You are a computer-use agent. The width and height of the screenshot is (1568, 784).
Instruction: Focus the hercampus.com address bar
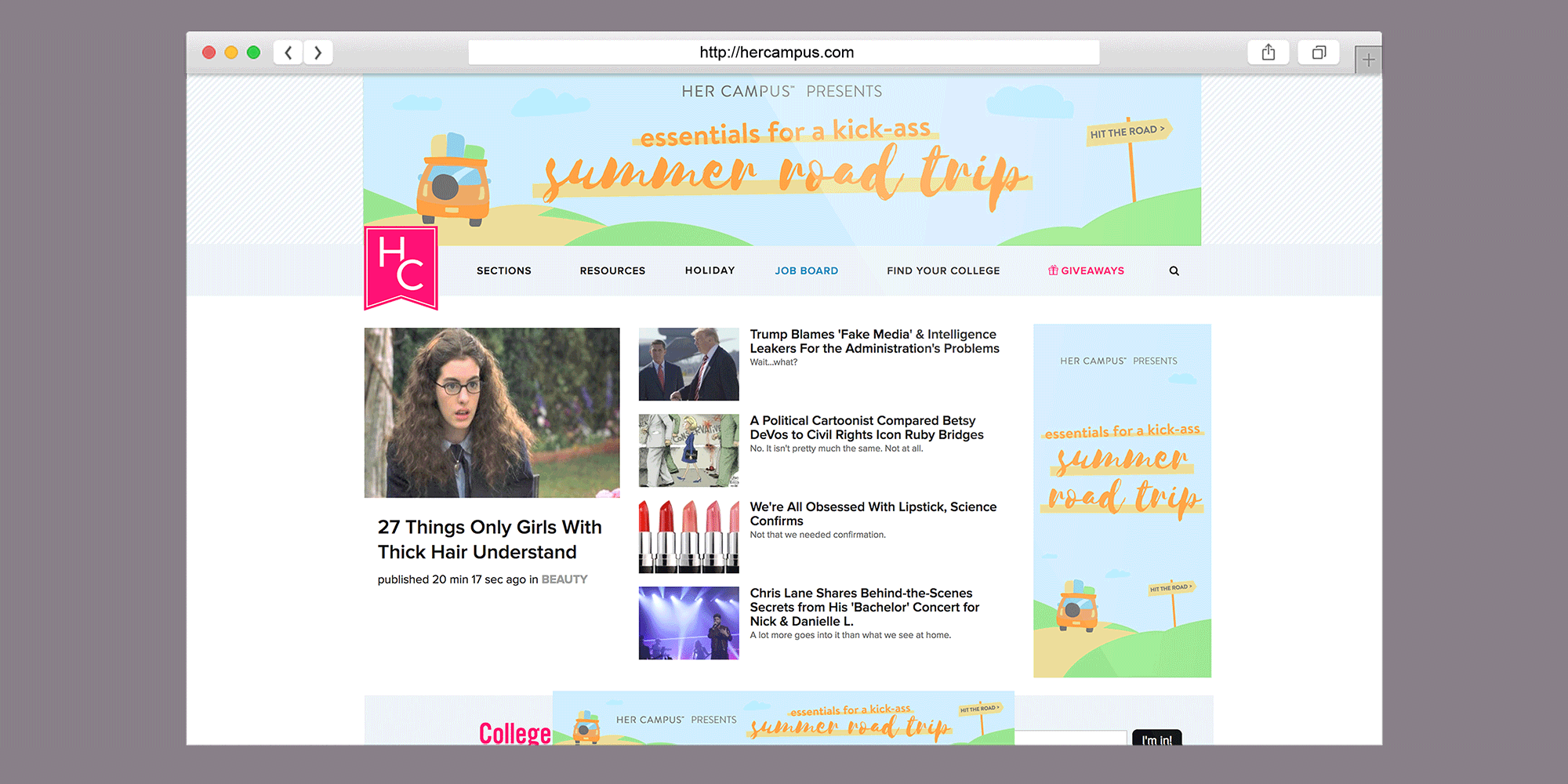pos(783,53)
